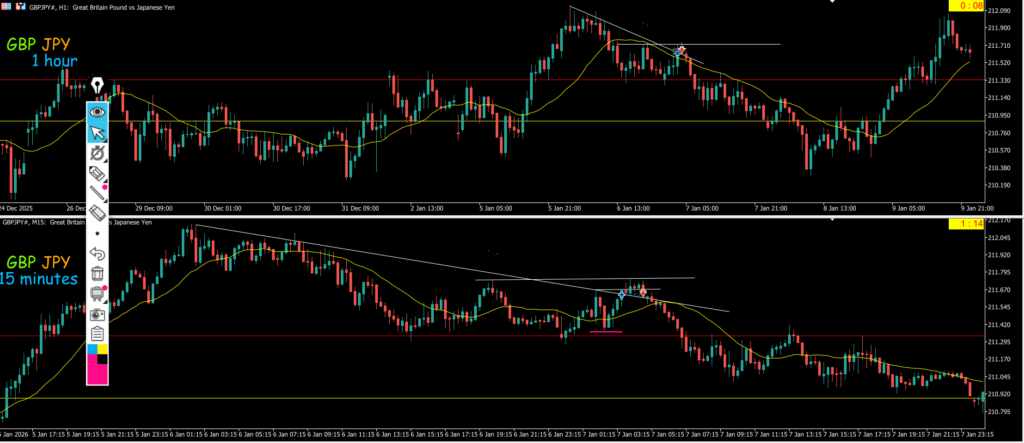Choose the large magenta color swatch
Viewport: 1024px width, 443px height.
97,374
